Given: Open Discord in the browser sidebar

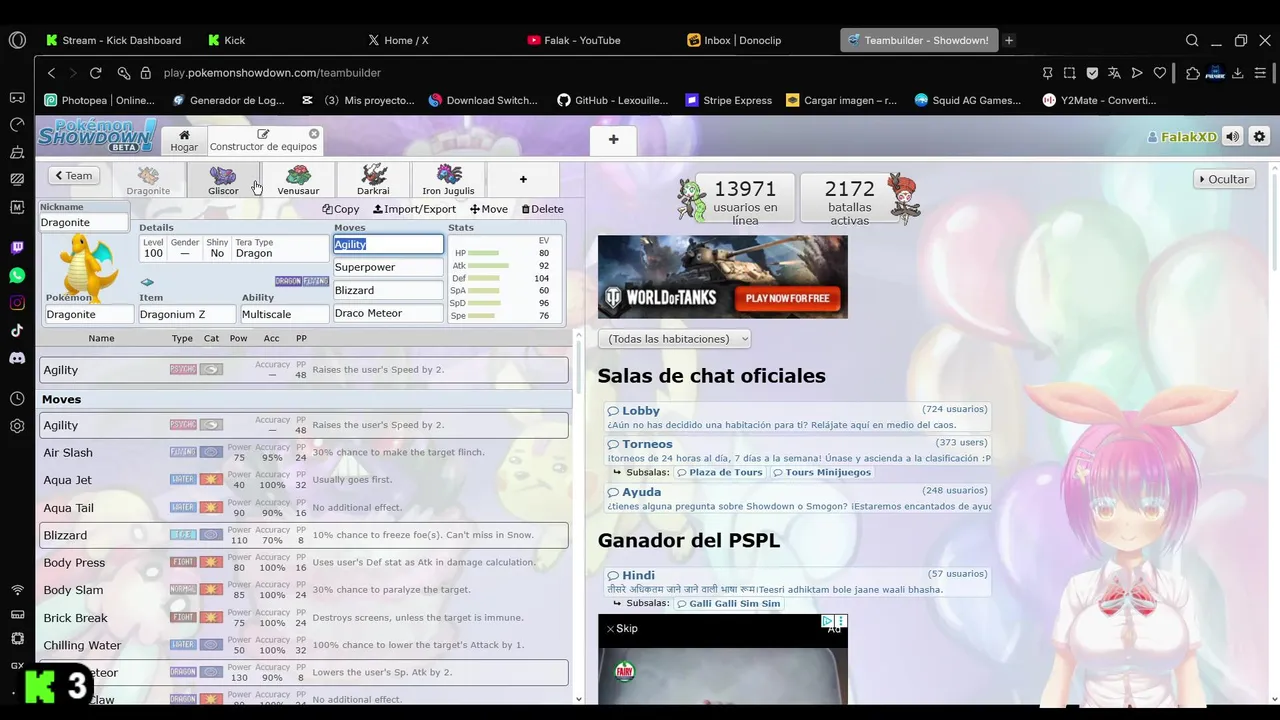Looking at the screenshot, I should pos(17,358).
